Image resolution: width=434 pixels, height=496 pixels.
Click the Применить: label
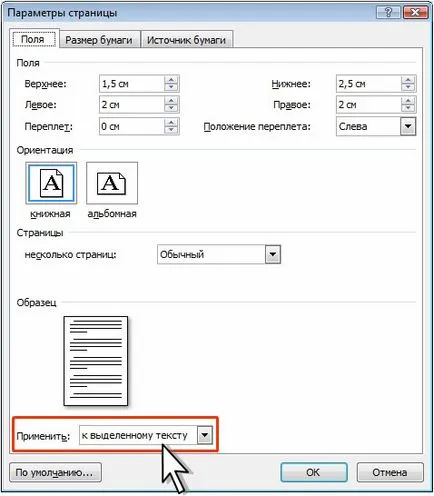click(x=43, y=436)
